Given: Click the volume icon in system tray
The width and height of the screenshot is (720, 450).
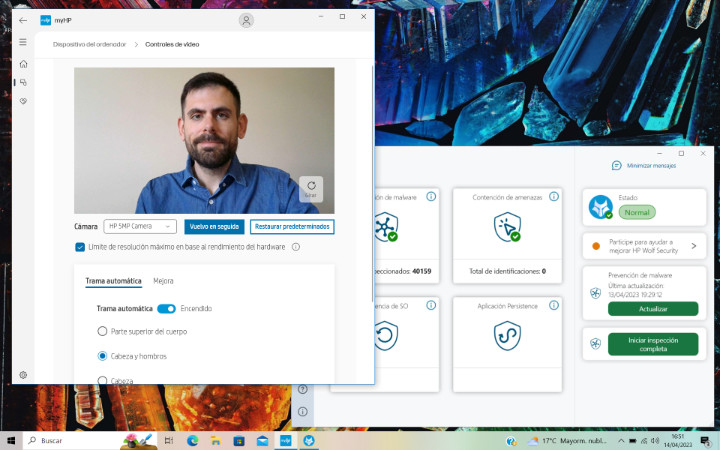Looking at the screenshot, I should pos(655,441).
